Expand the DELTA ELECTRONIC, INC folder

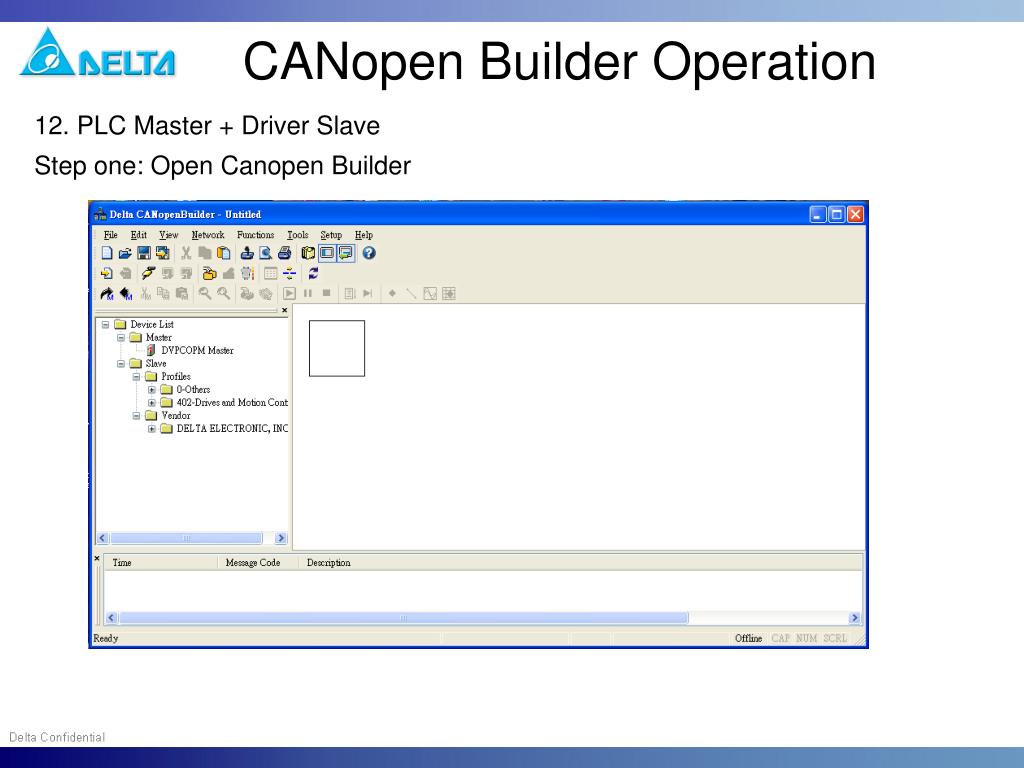152,428
